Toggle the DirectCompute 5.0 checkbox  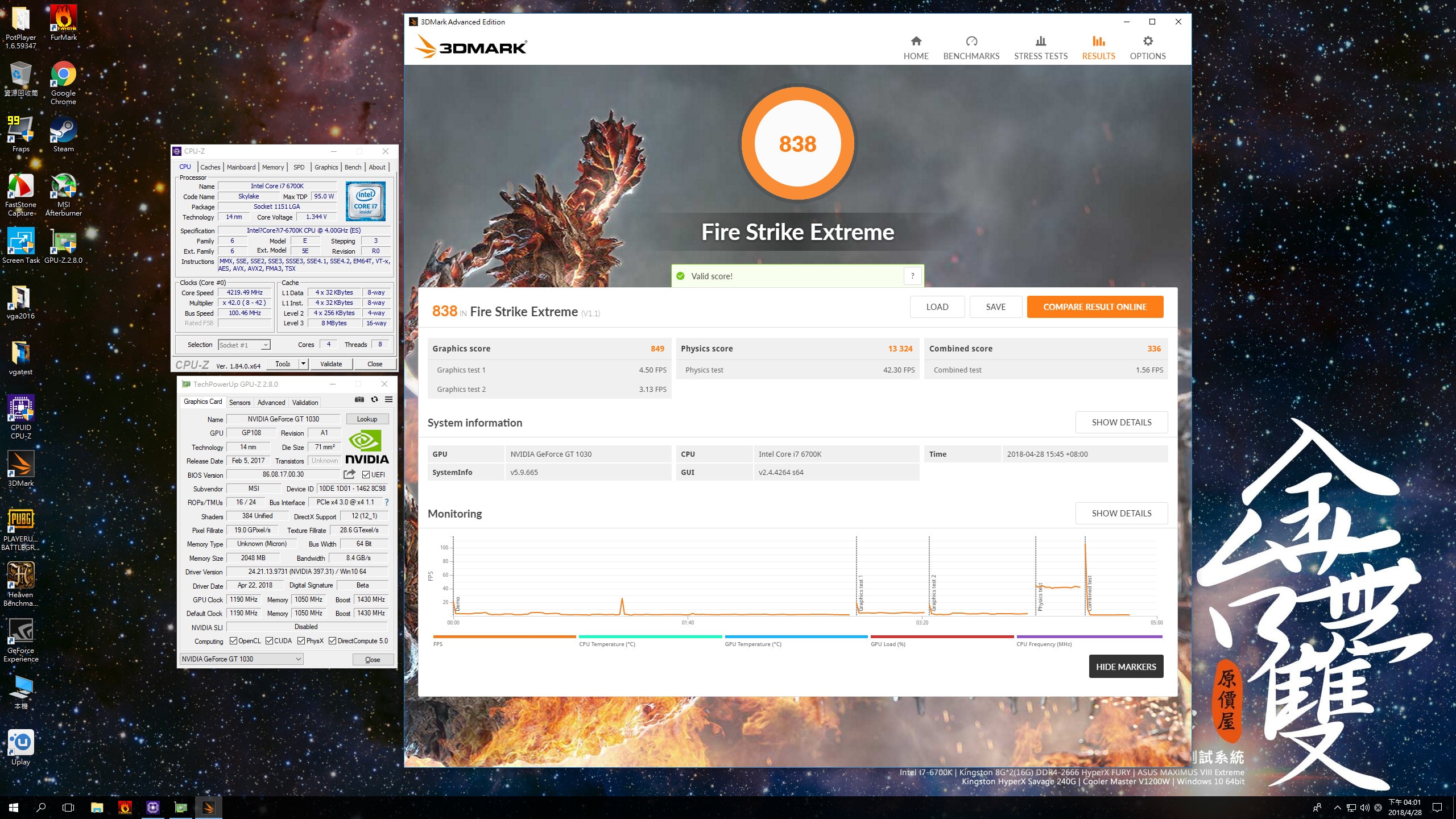point(333,641)
